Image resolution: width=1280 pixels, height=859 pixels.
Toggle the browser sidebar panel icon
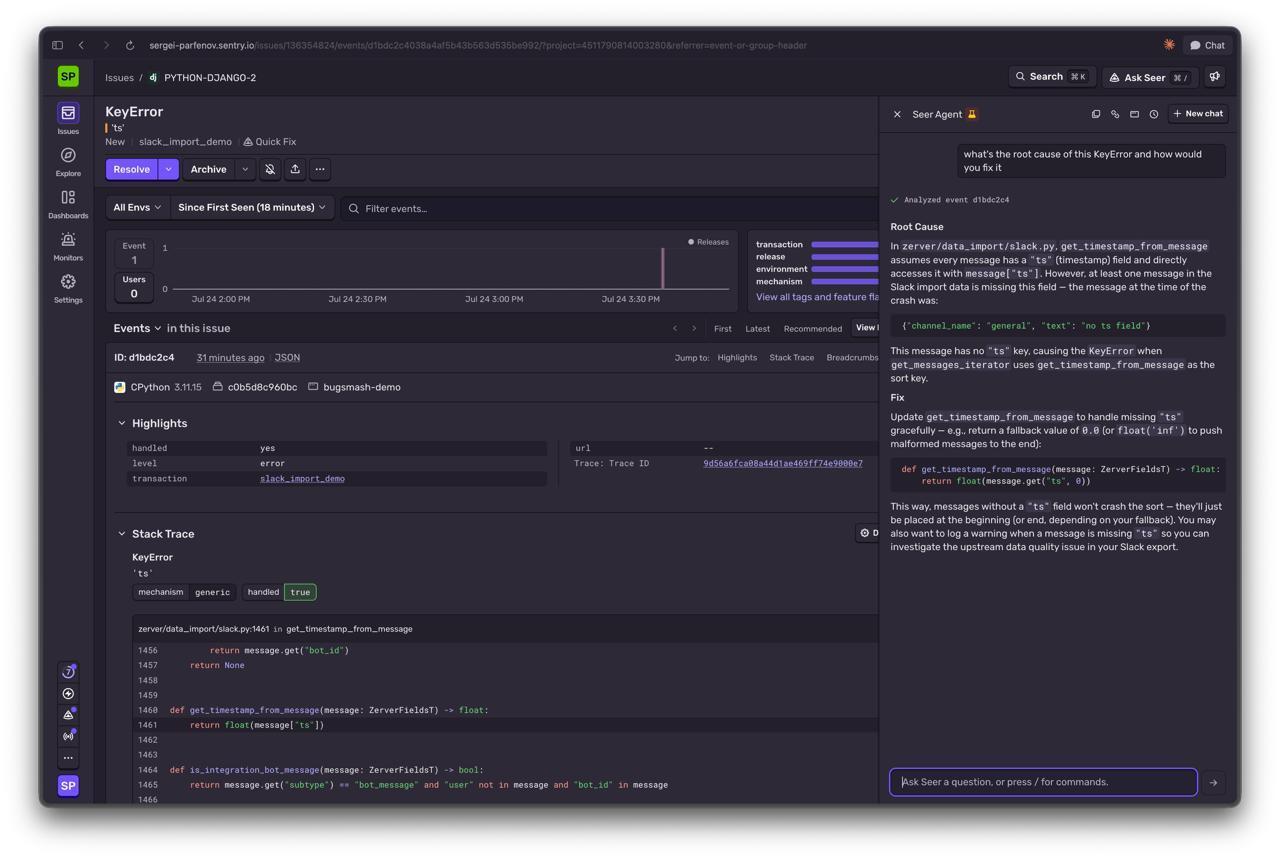pyautogui.click(x=57, y=45)
